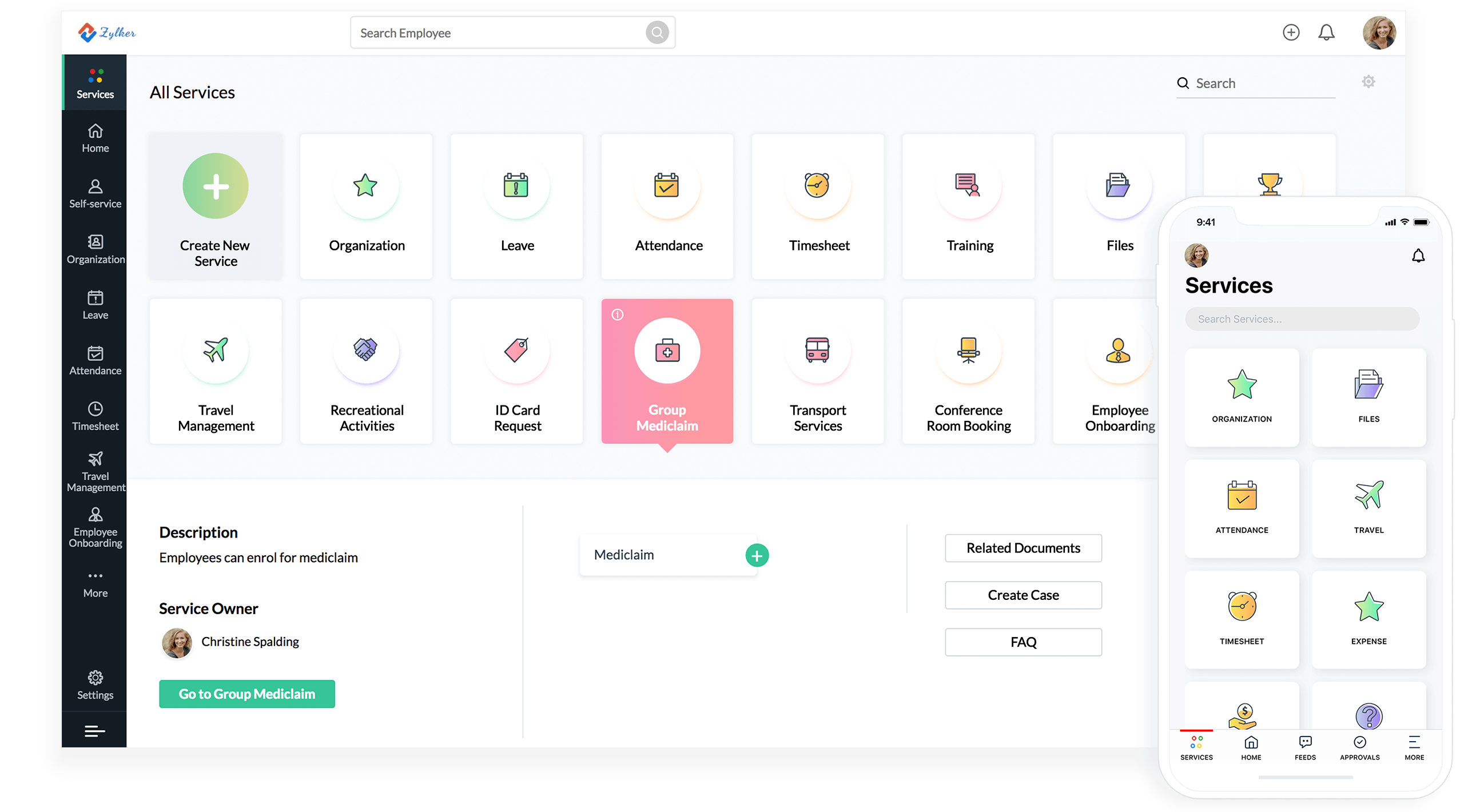Click Go to Group Mediclaim button
Viewport: 1464px width, 812px height.
(x=246, y=693)
